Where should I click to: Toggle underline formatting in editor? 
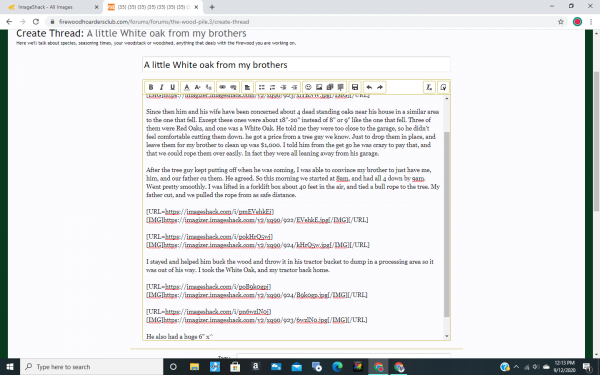point(172,87)
